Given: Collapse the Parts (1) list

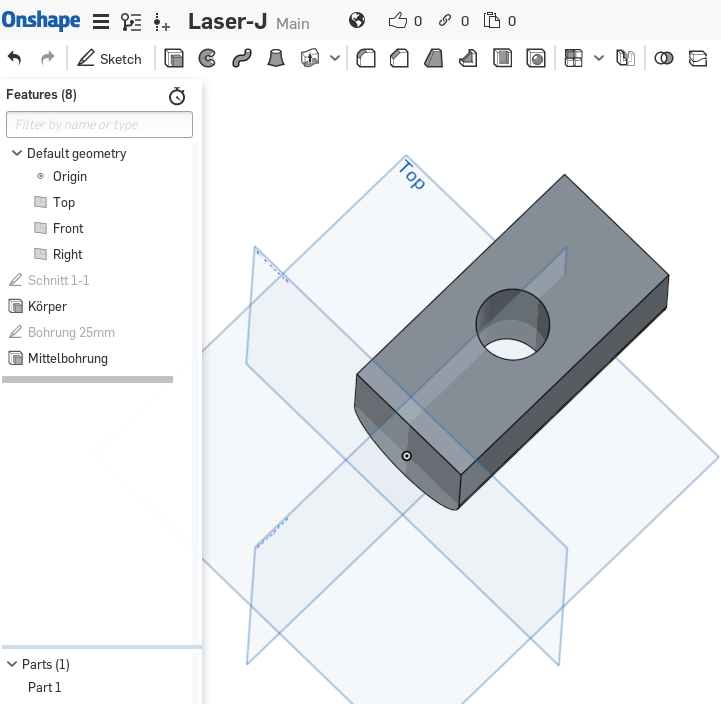Looking at the screenshot, I should 11,664.
